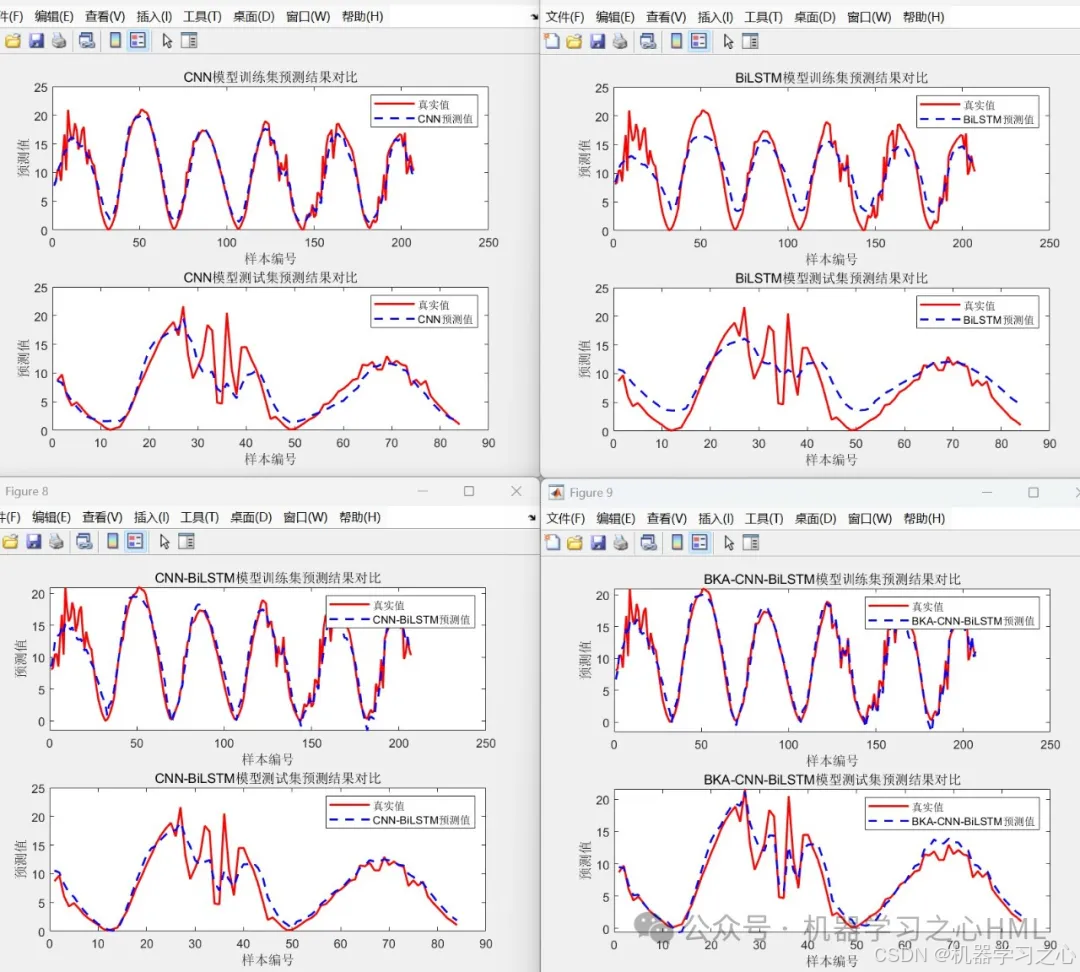Expand 文件(F) menu in Figure 9 window

565,518
